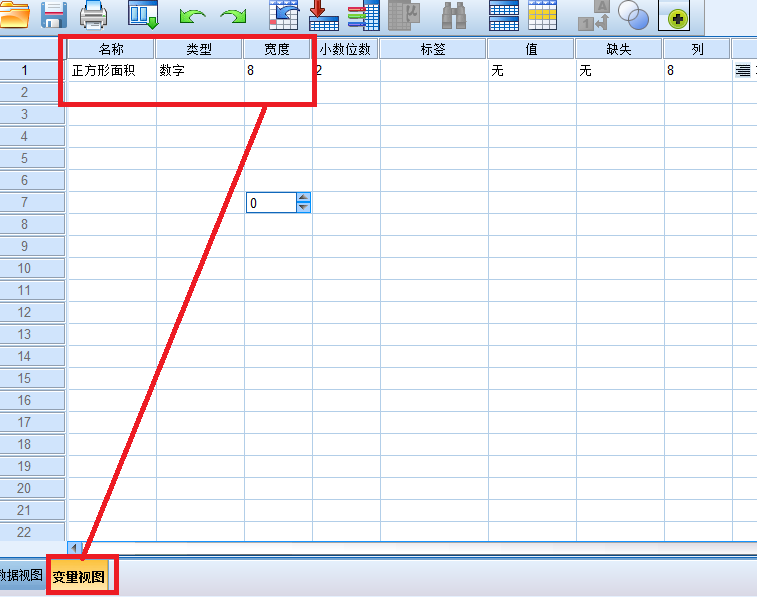This screenshot has width=757, height=597.
Task: Recall recently used dialogs icon
Action: pyautogui.click(x=143, y=14)
